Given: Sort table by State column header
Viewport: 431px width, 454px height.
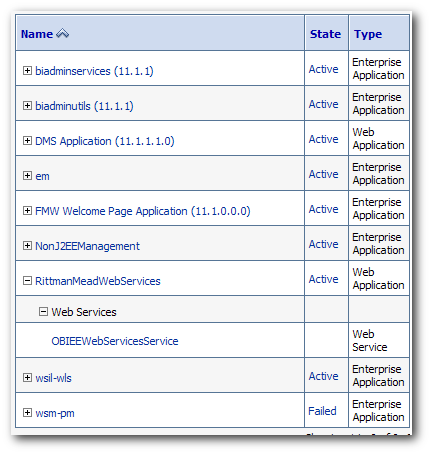Looking at the screenshot, I should [325, 34].
